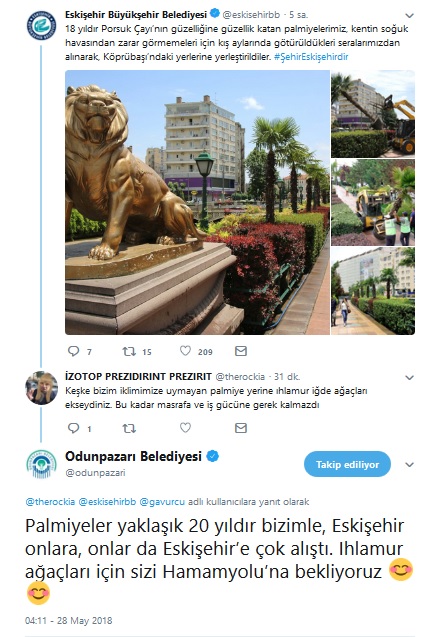Open Odunpazarı Belediyesi profile avatar

point(42,464)
